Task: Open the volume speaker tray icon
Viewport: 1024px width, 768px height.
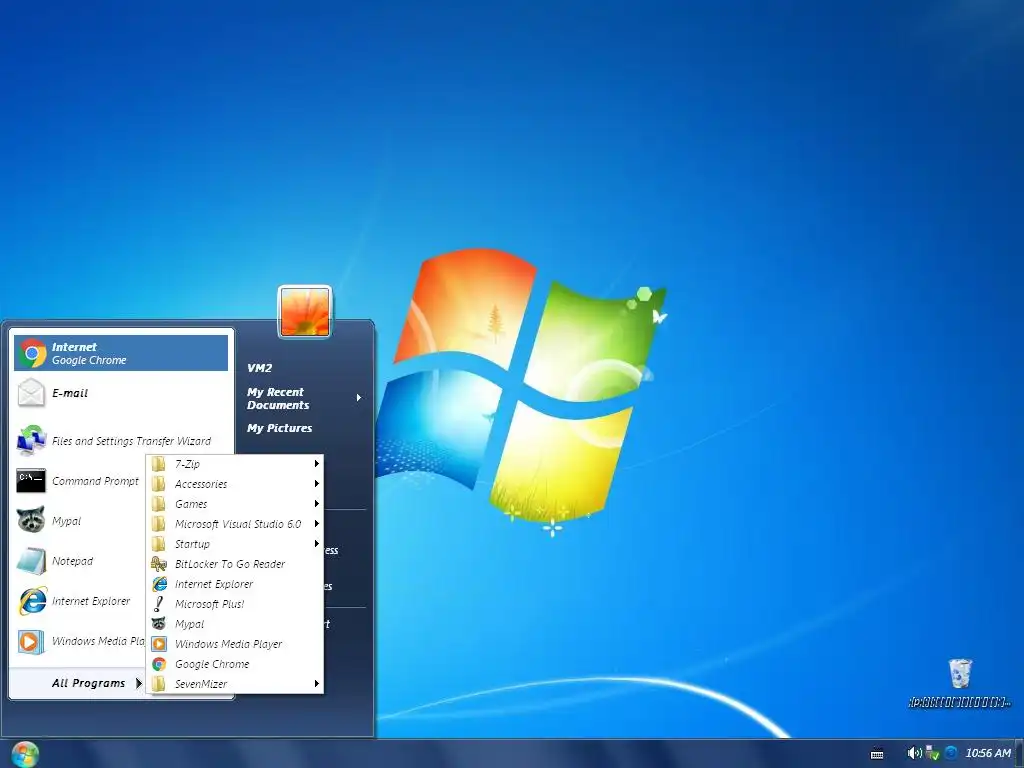Action: point(914,753)
